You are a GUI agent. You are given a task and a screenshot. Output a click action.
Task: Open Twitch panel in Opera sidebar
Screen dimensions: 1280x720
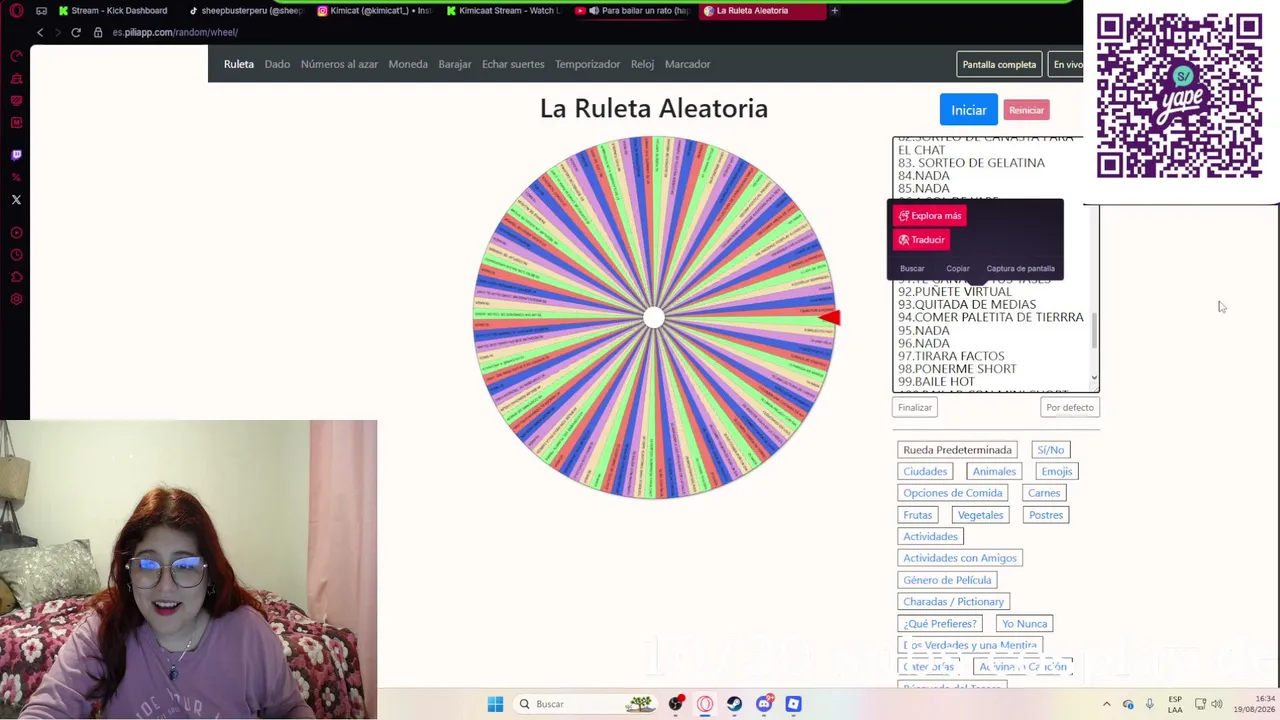(x=16, y=155)
